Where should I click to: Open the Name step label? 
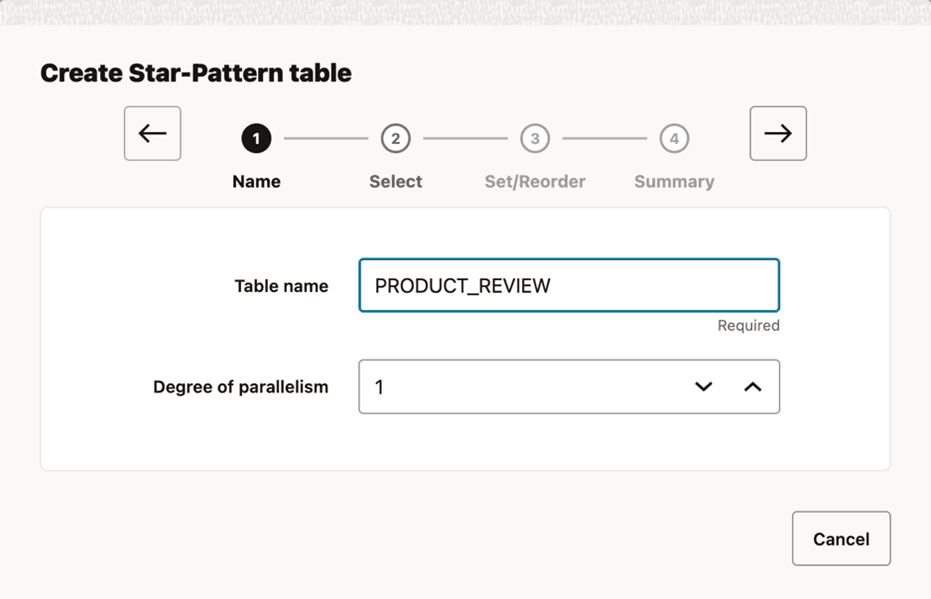click(256, 182)
